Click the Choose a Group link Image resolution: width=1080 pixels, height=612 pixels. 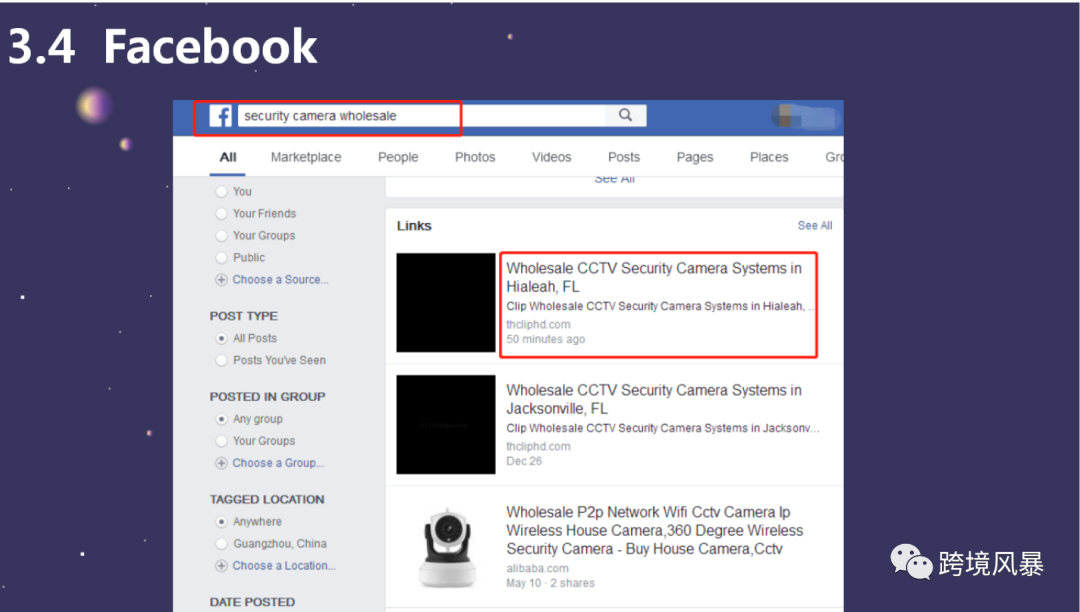point(278,463)
